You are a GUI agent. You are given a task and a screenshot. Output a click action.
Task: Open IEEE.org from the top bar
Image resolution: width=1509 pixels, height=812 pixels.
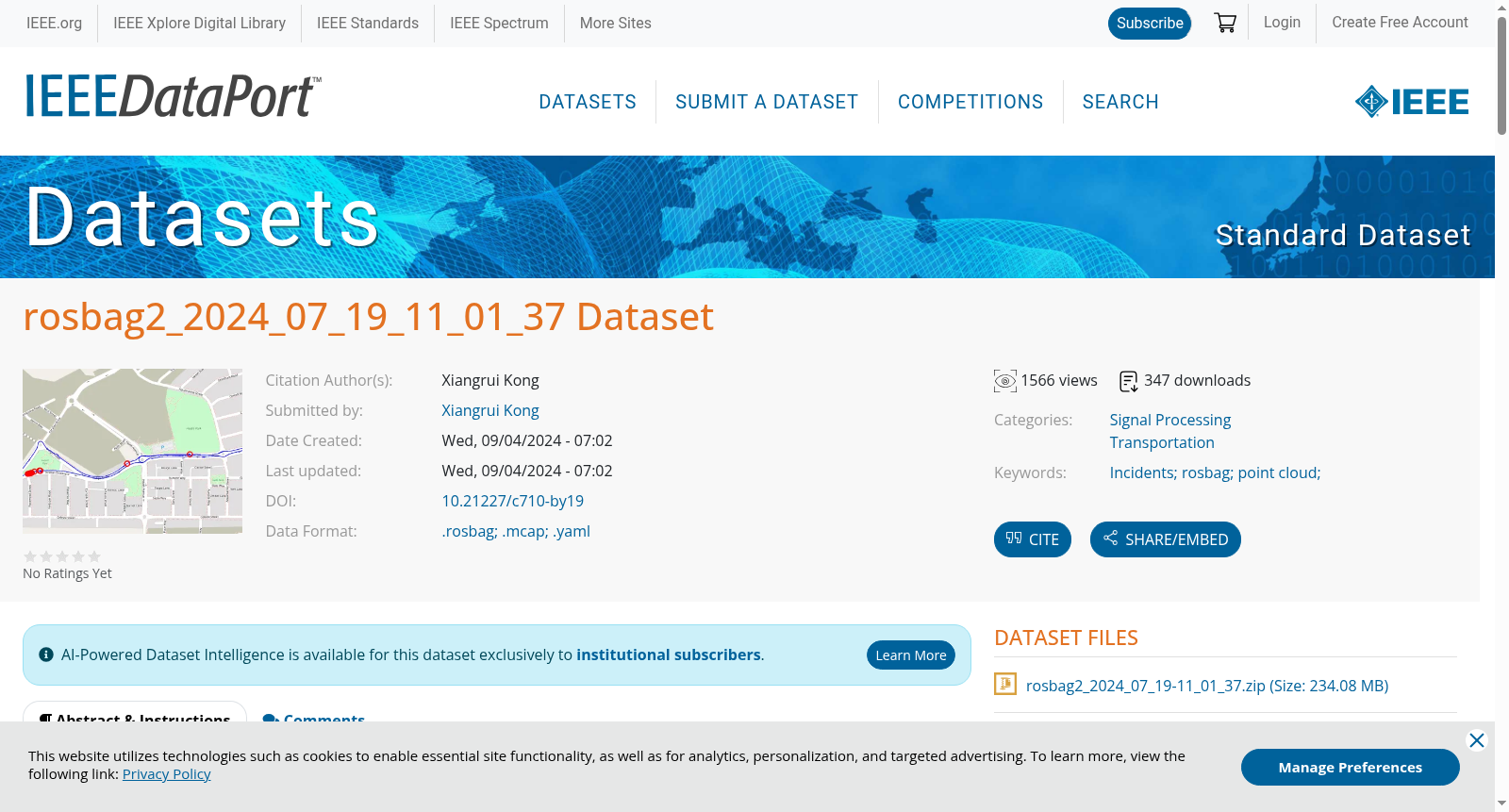[x=54, y=24]
